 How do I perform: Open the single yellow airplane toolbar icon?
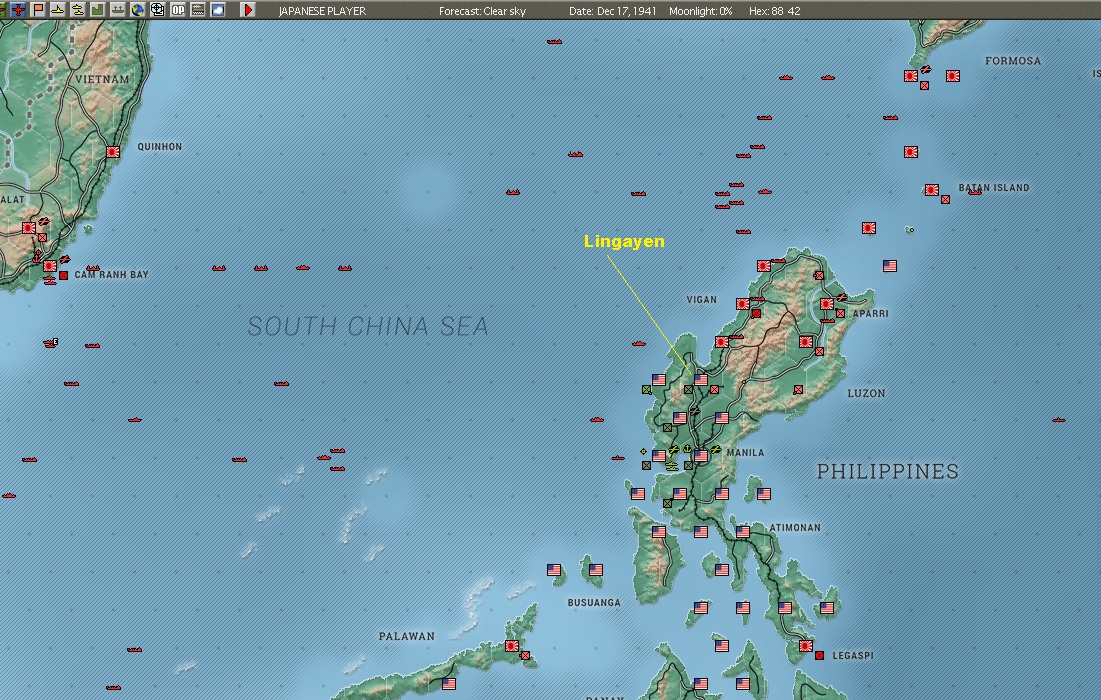point(58,10)
